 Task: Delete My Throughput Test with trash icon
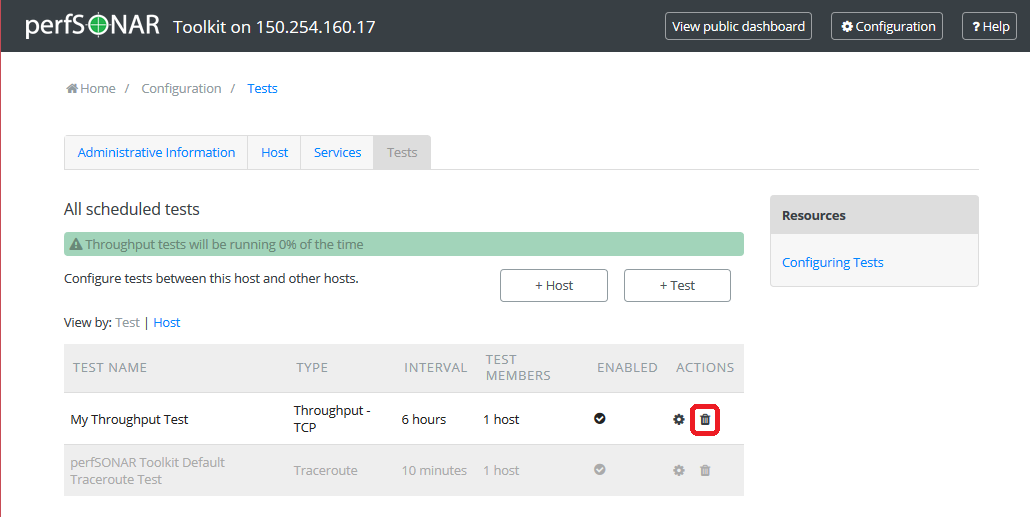click(705, 419)
